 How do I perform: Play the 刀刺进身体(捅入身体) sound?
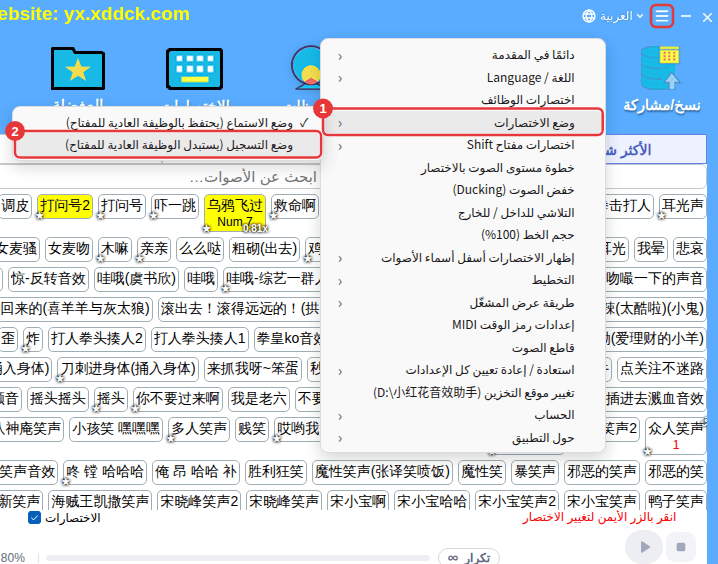(x=128, y=369)
